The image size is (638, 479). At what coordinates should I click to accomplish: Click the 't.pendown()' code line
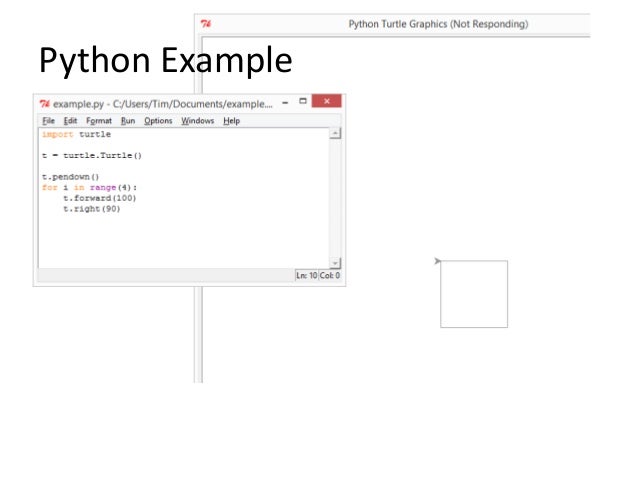tap(71, 177)
